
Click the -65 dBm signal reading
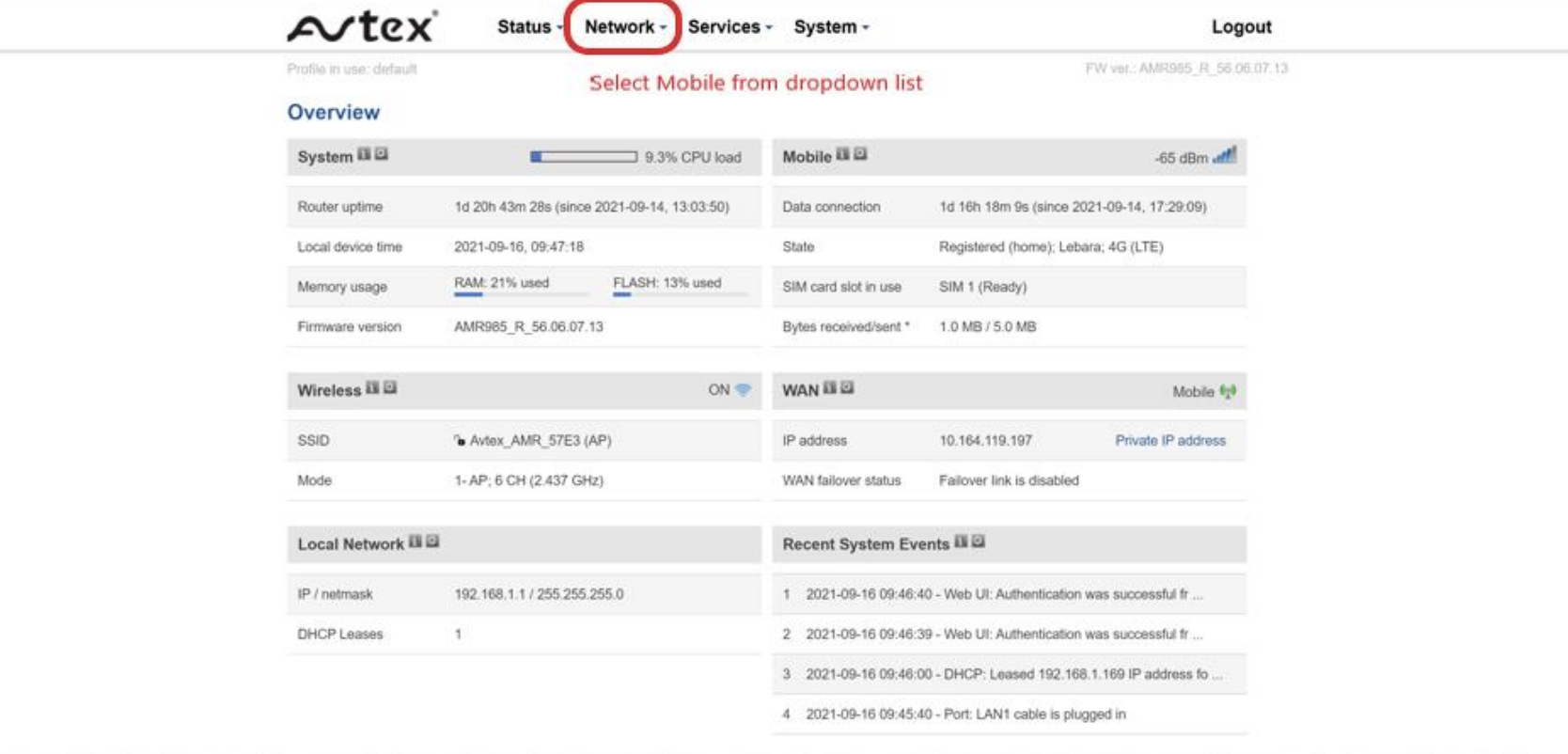click(1181, 158)
